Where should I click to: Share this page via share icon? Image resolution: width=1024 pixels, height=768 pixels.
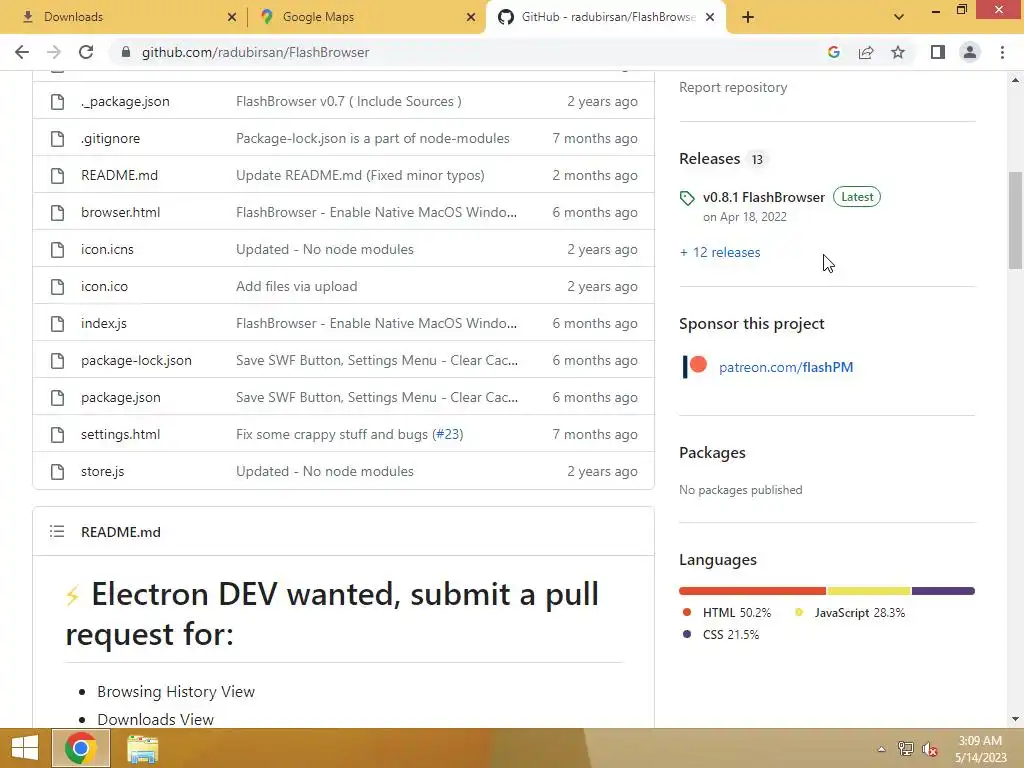(x=866, y=52)
